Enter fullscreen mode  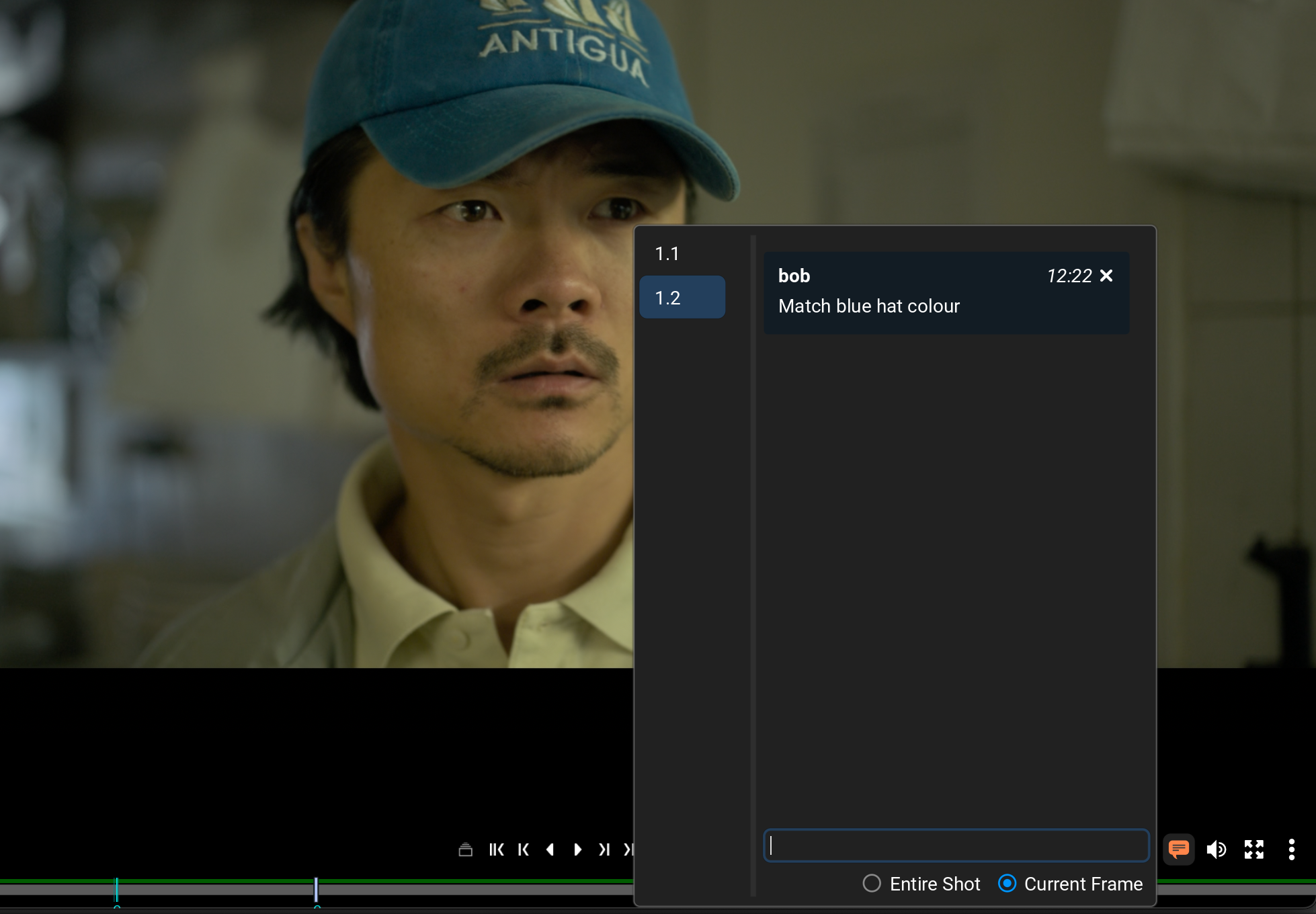point(1253,850)
